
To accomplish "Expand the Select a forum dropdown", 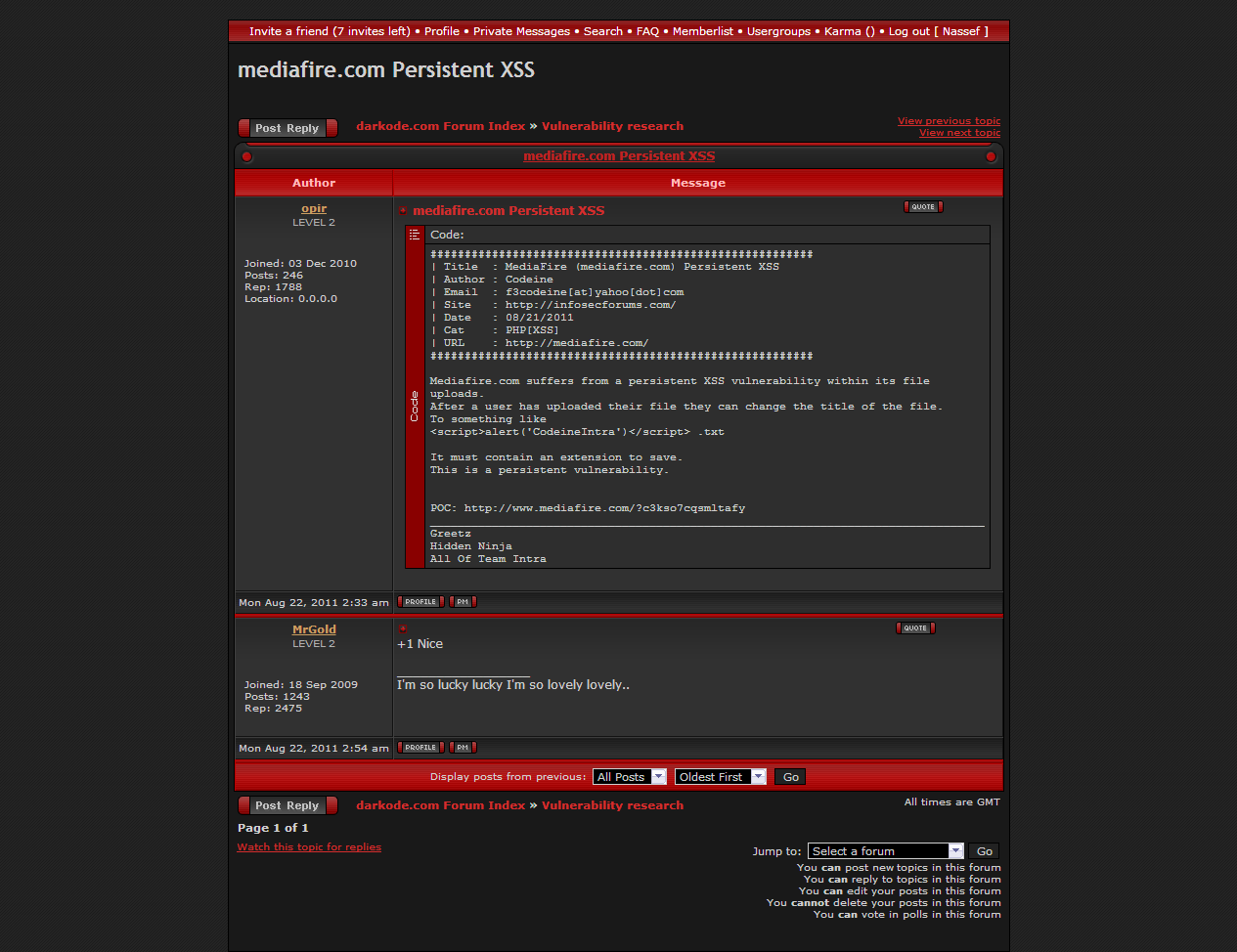I will tap(885, 851).
